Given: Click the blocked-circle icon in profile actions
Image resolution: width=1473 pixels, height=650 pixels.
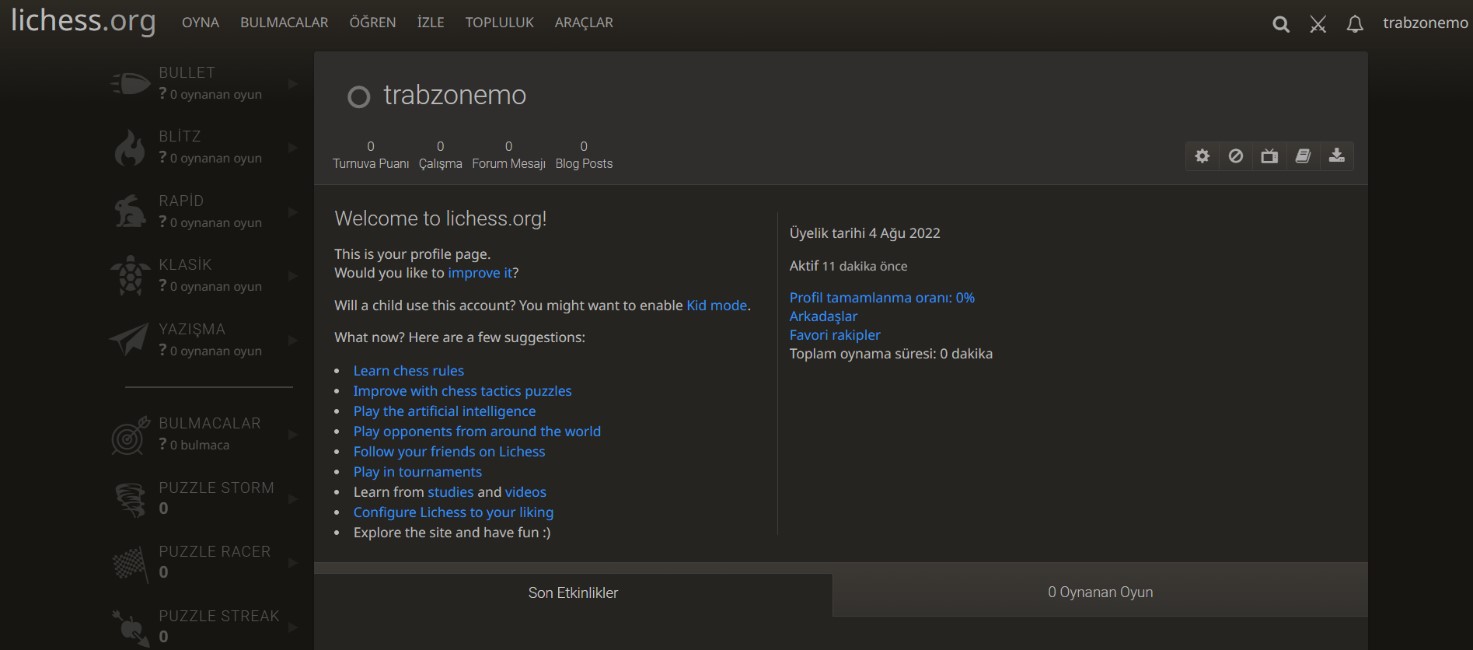Looking at the screenshot, I should [x=1236, y=156].
